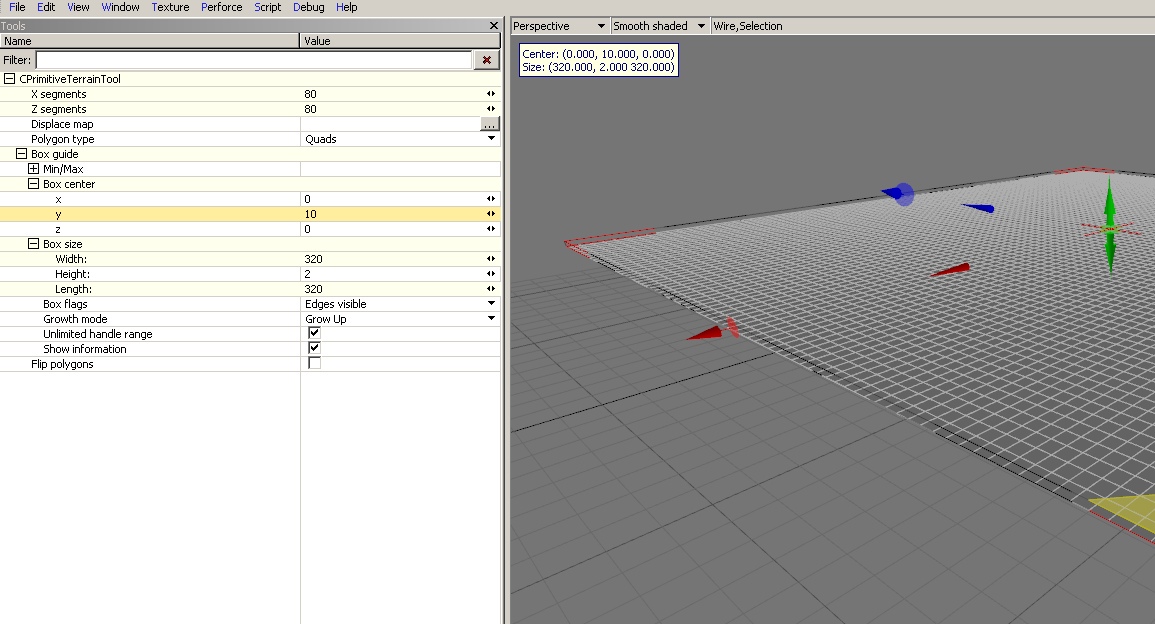Click the Box center x spinner arrows
Screen dimensions: 1155x624
[x=491, y=199]
